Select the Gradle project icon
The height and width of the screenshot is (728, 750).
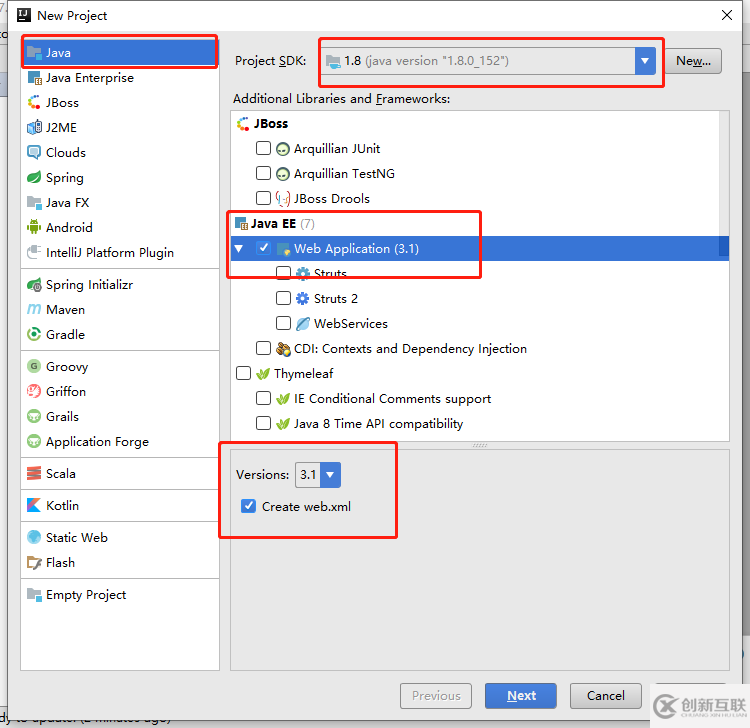[x=34, y=334]
